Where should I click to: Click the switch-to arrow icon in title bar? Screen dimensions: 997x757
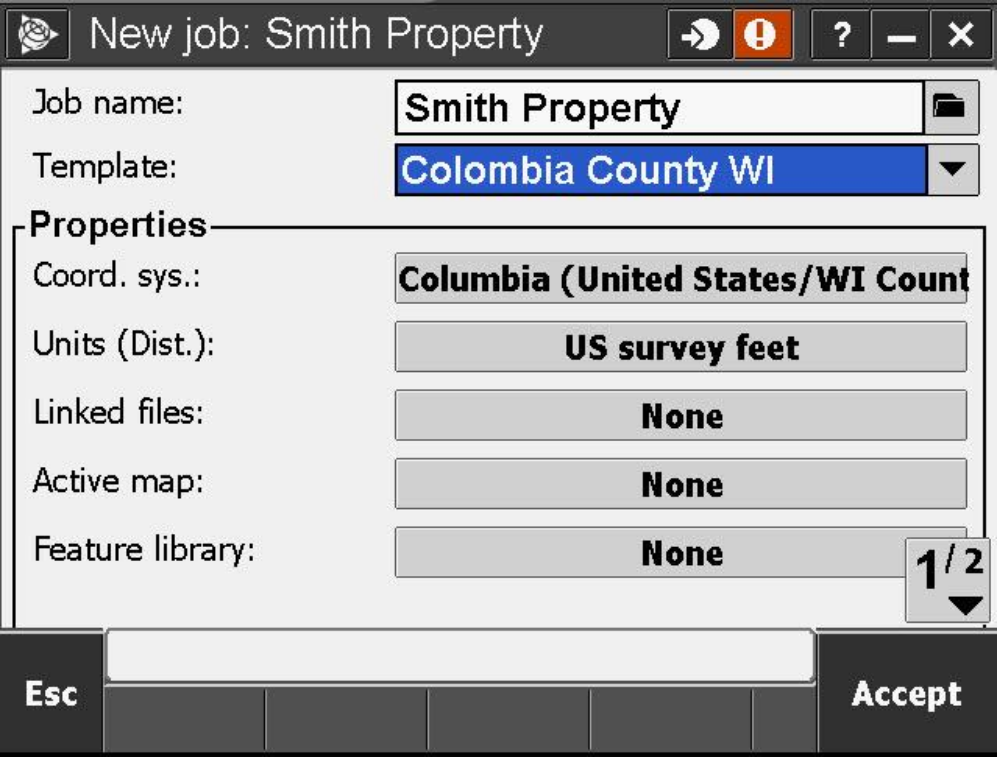coord(699,34)
